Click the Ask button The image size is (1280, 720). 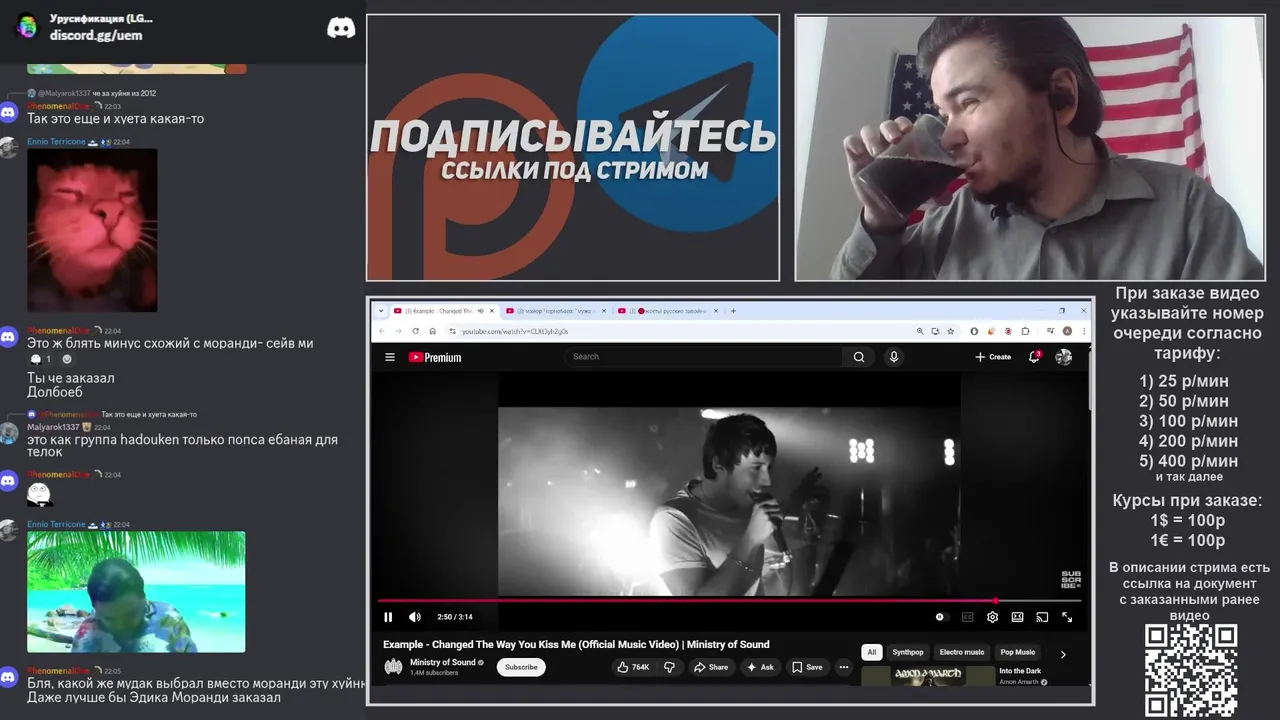coord(760,667)
